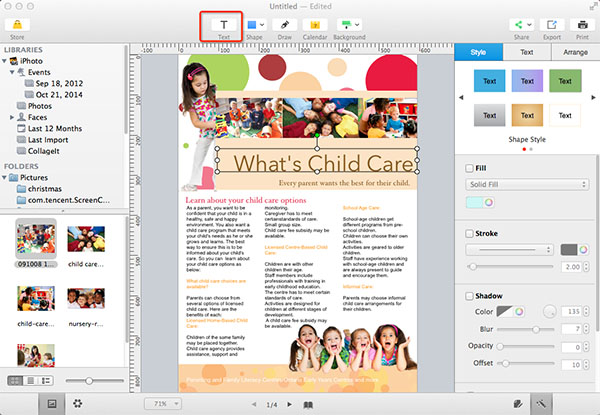
Task: Click the shadow Blur slider
Action: [525, 329]
